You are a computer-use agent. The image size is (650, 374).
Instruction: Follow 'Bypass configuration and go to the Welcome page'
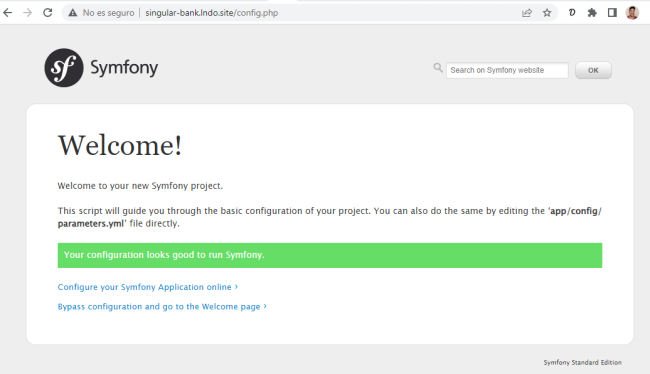pos(162,306)
